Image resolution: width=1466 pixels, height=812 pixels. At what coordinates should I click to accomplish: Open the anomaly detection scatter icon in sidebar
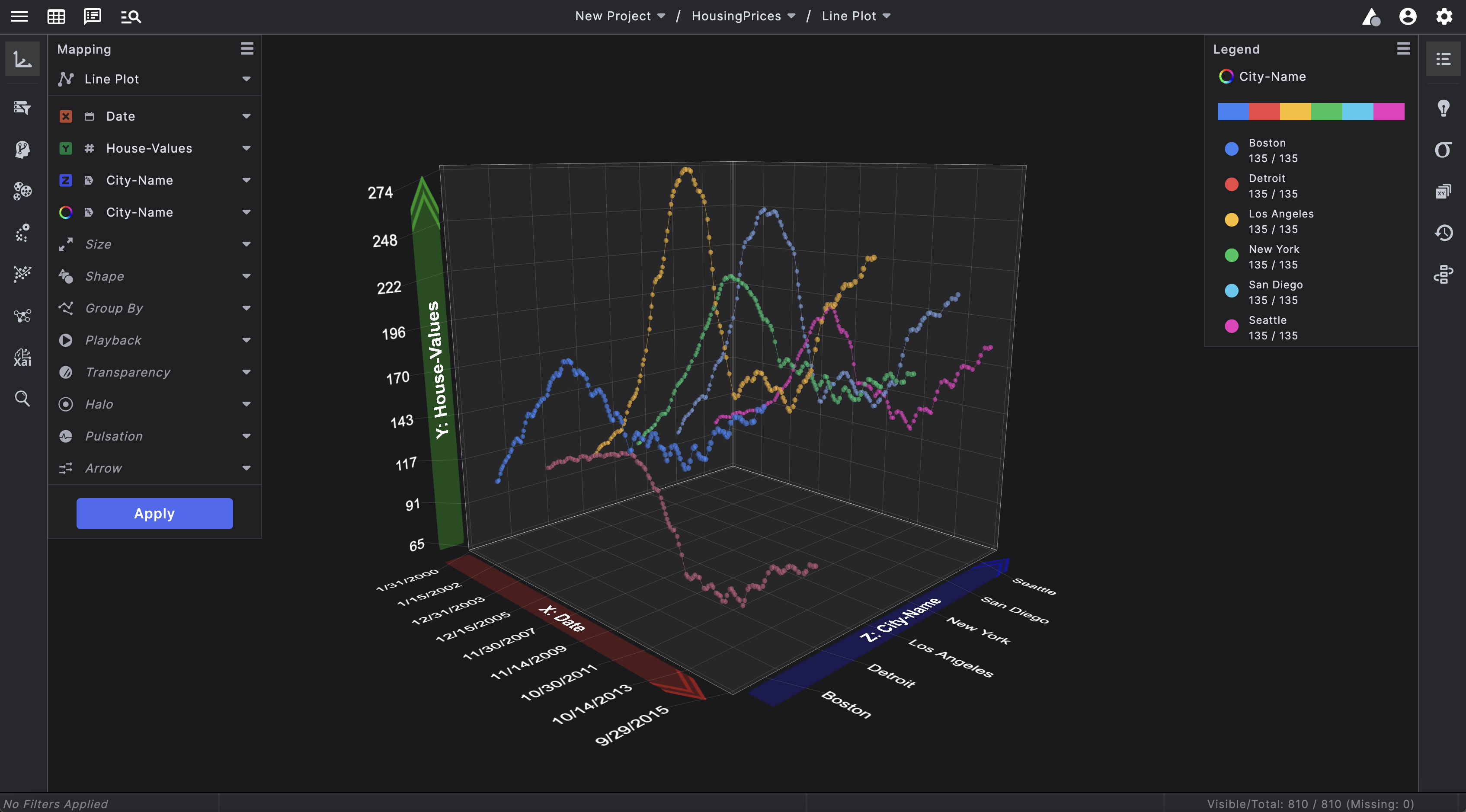click(x=23, y=233)
